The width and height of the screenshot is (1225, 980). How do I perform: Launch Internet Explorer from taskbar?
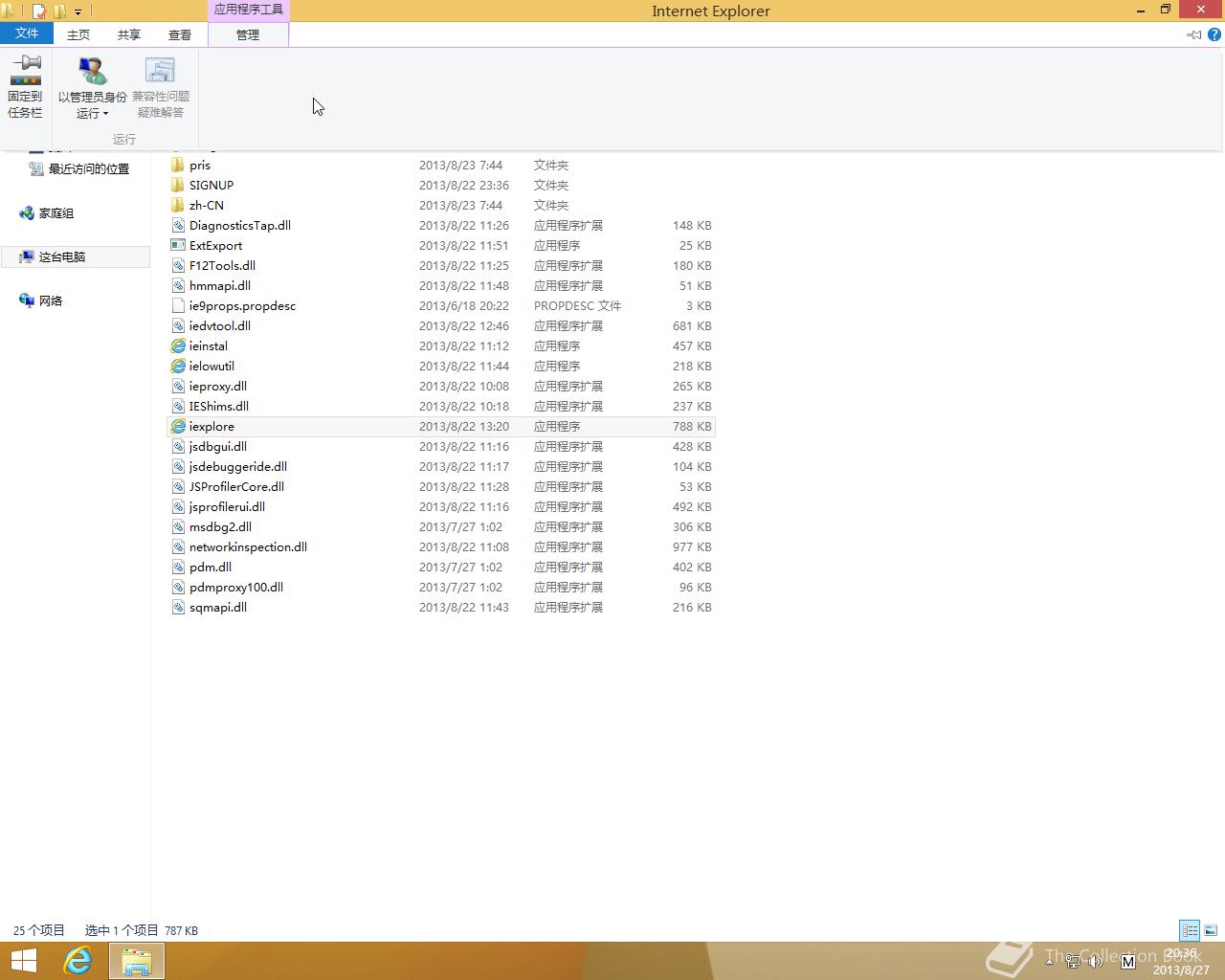click(x=78, y=961)
